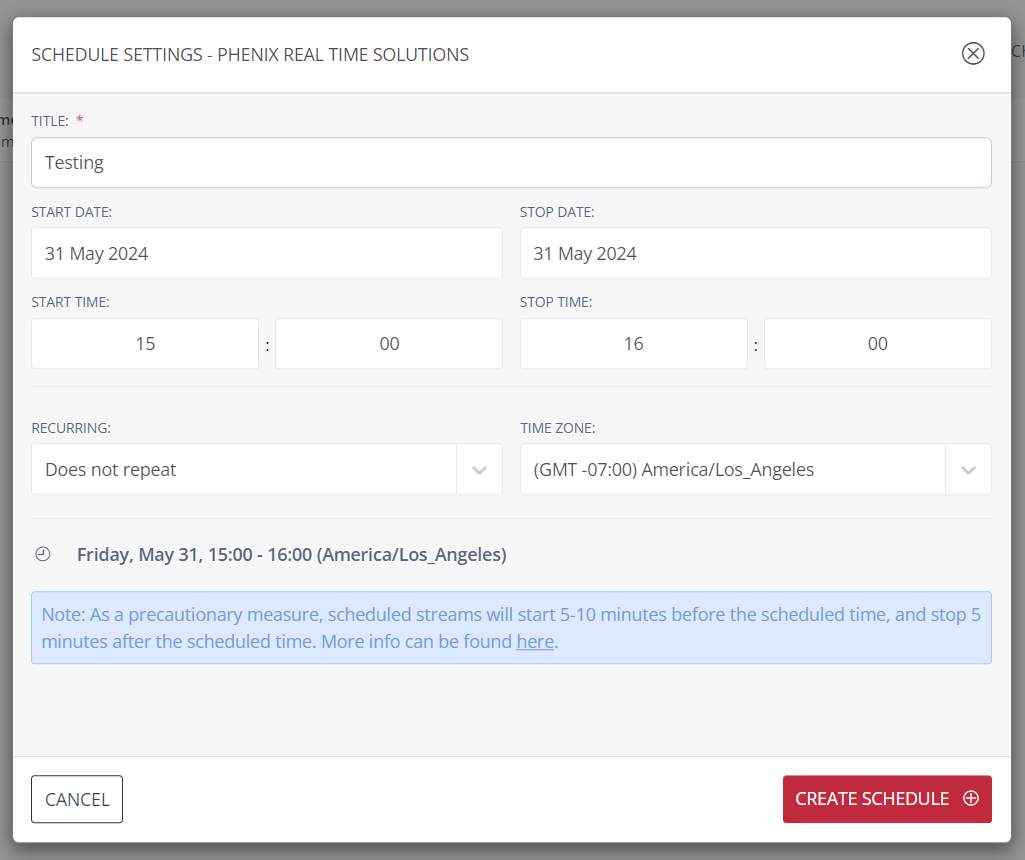Screen dimensions: 1025x860
Task: Click the plus circle icon on Create Schedule
Action: [971, 799]
